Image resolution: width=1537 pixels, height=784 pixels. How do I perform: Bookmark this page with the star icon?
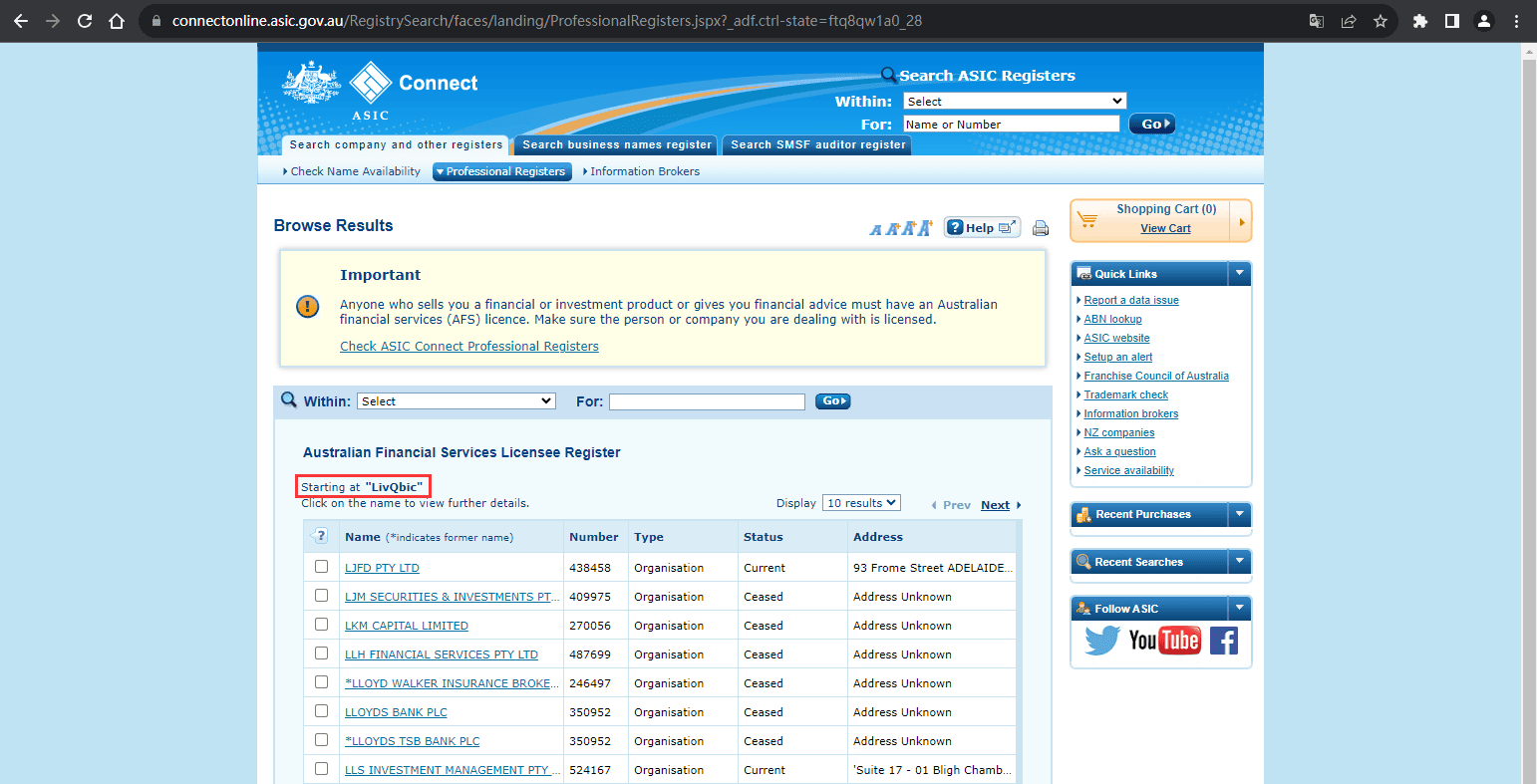(x=1381, y=21)
